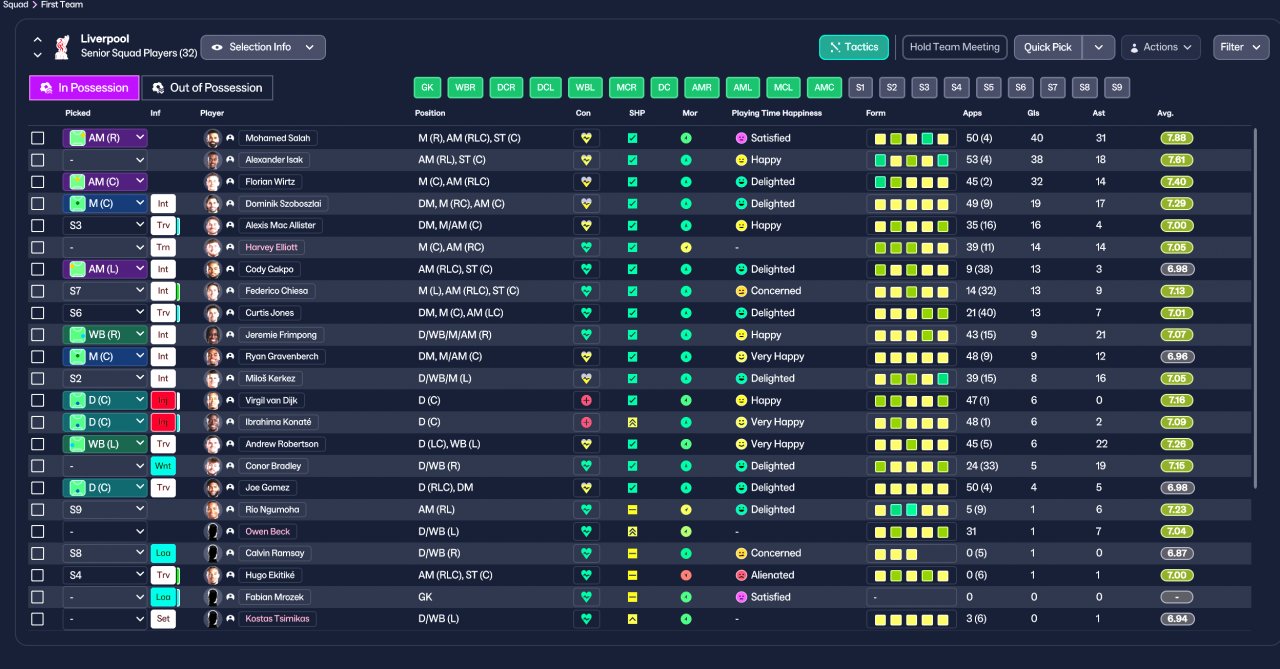Screen dimensions: 1280x669
Task: Click the eye icon in Selection Info
Action: (217, 47)
